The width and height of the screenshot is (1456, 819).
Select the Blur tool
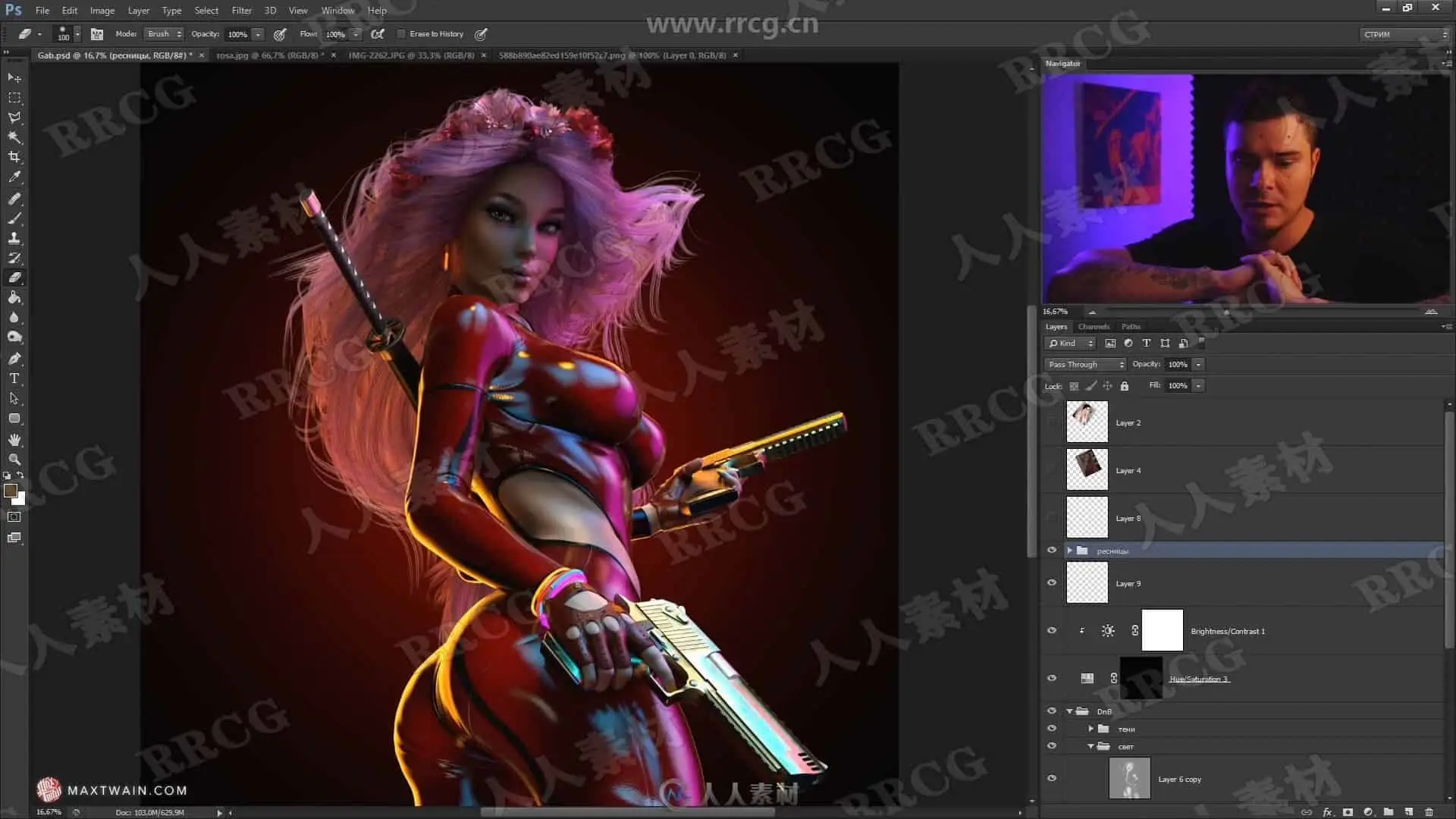(x=14, y=317)
